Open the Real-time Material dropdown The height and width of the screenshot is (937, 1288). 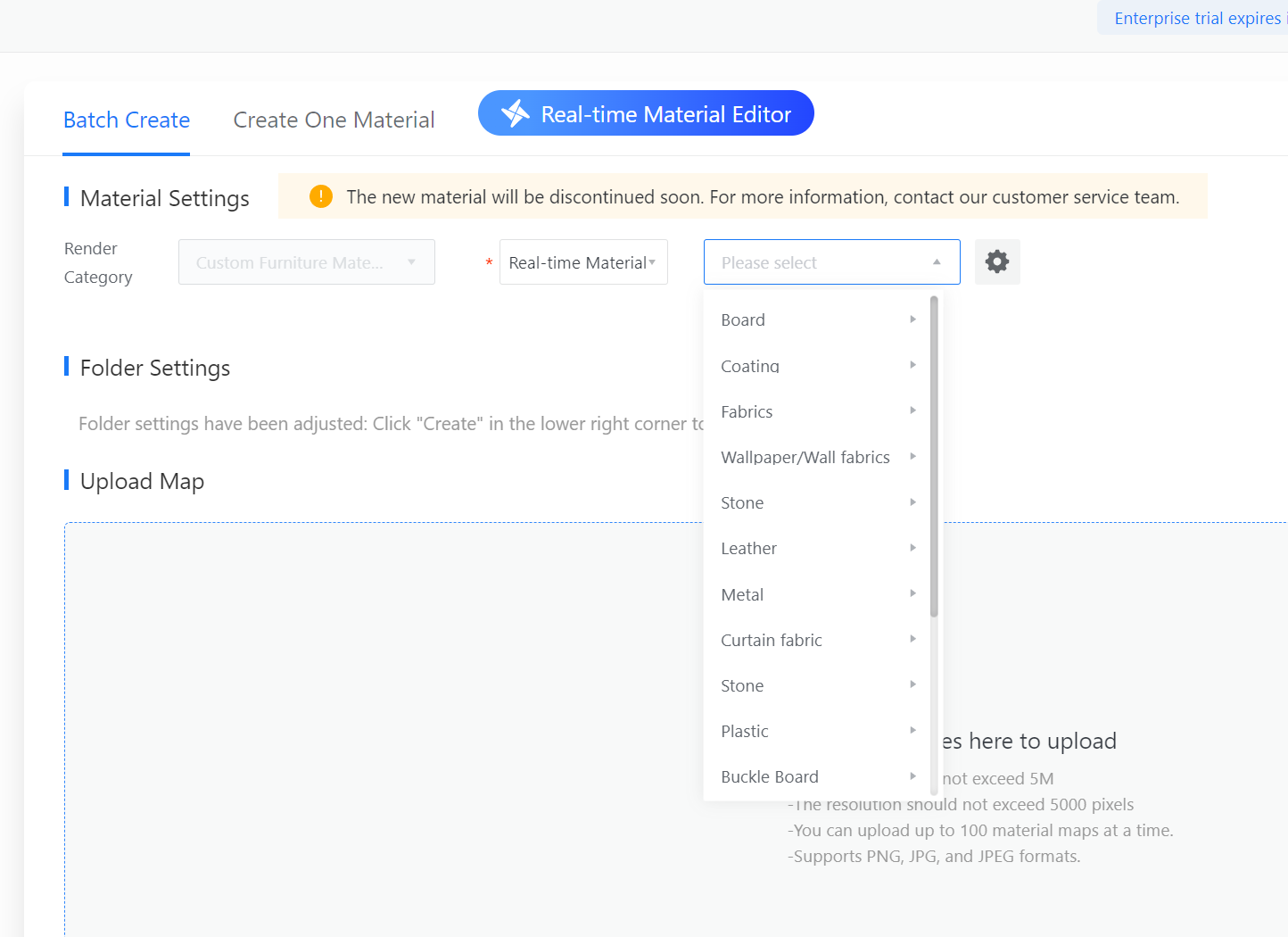pos(582,262)
